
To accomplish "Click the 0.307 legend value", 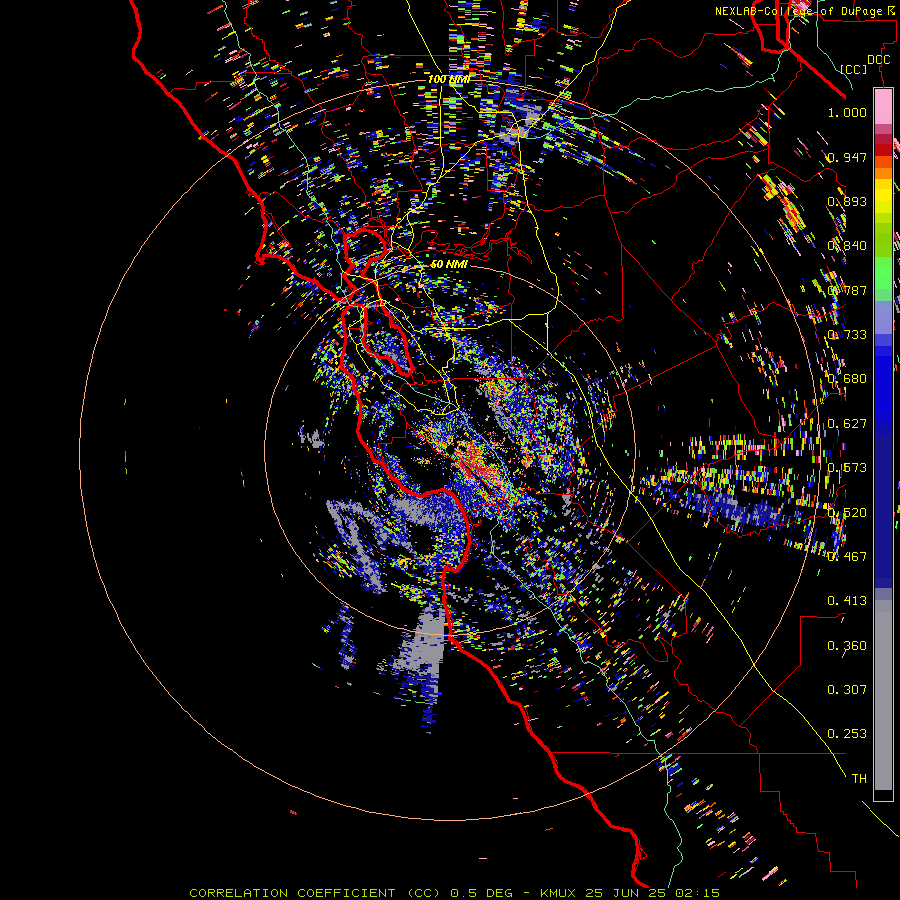I will pos(847,689).
